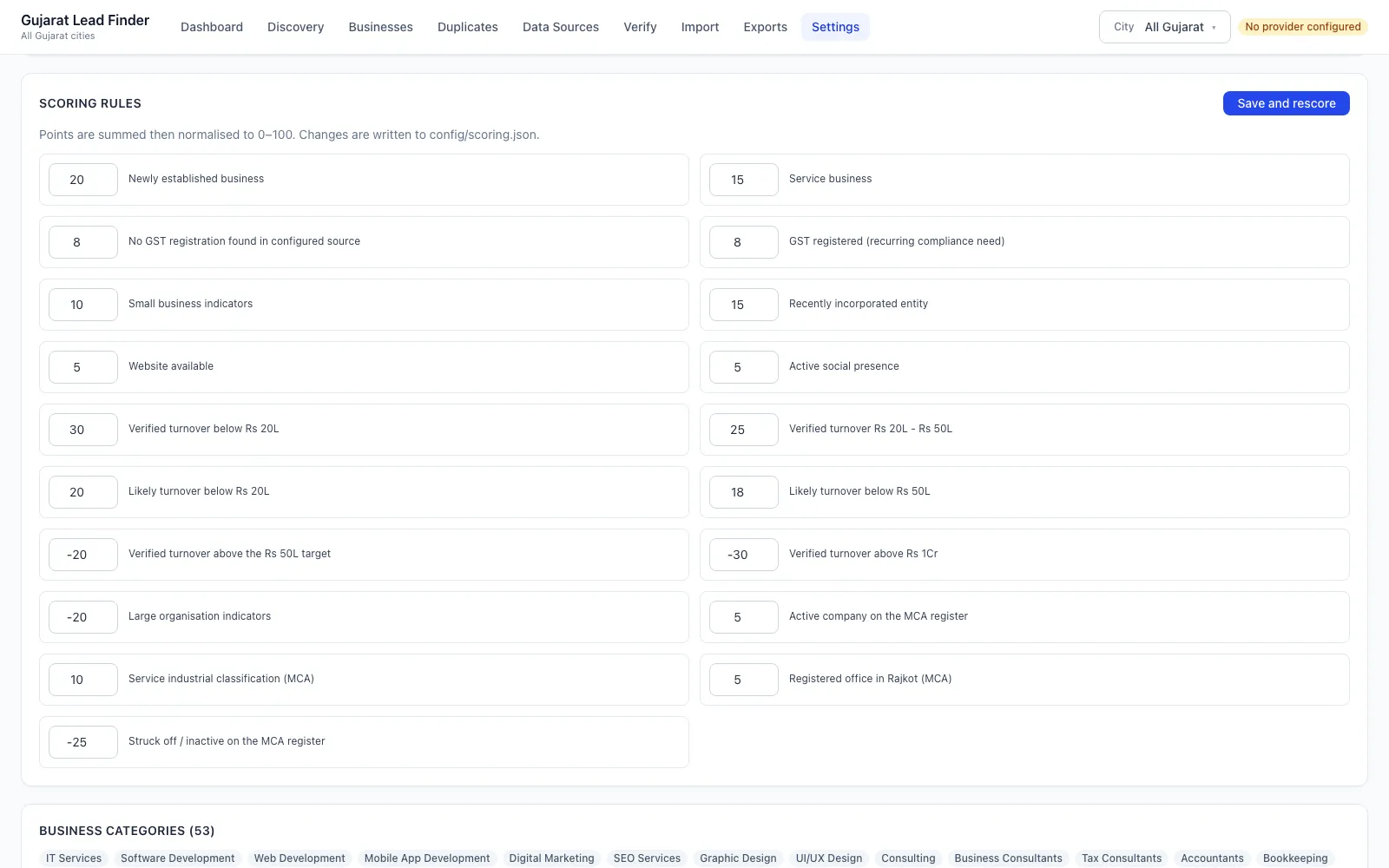Open the Dashboard tab
The image size is (1389, 868).
212,27
